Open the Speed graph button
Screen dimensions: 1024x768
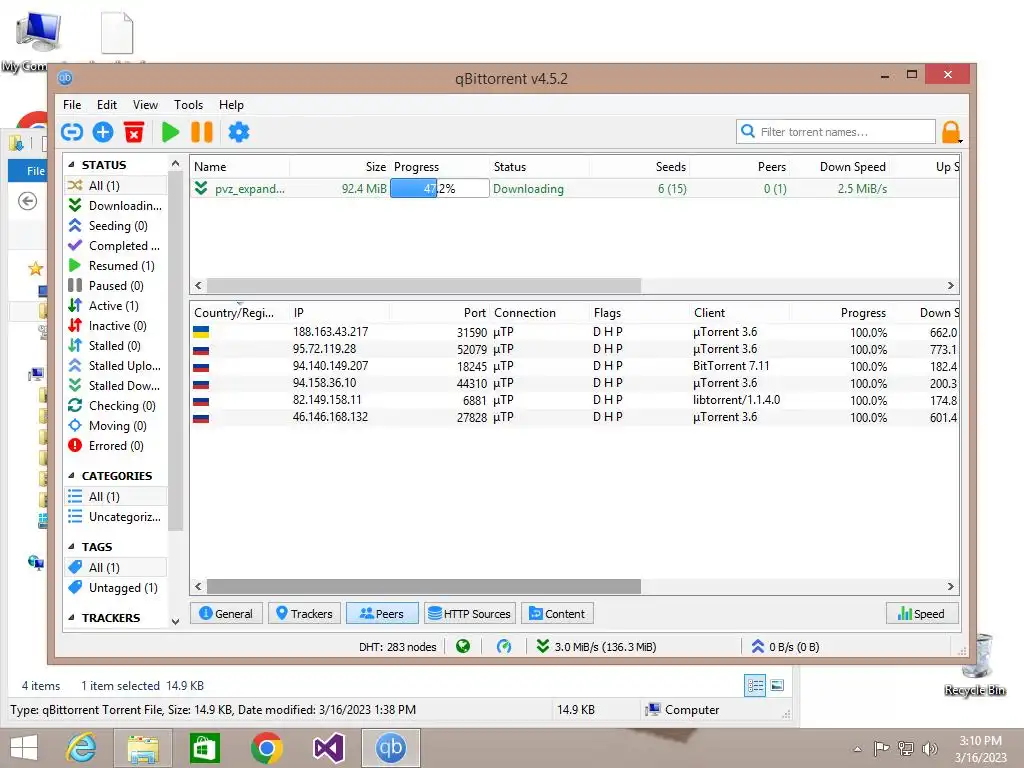pyautogui.click(x=921, y=614)
